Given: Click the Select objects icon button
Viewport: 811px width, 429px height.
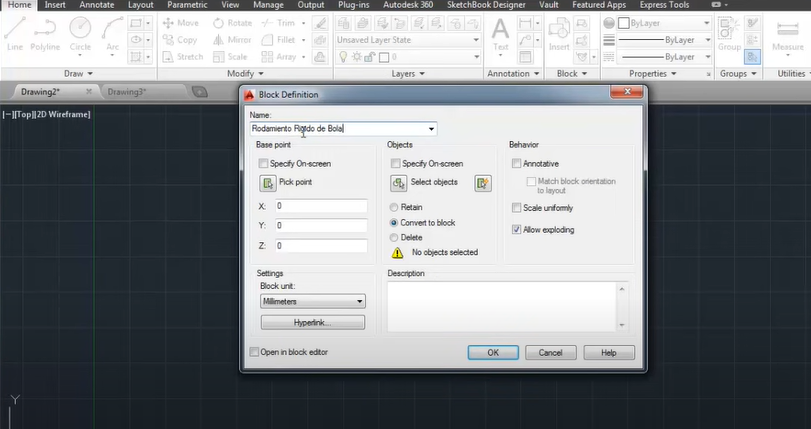Looking at the screenshot, I should (398, 183).
